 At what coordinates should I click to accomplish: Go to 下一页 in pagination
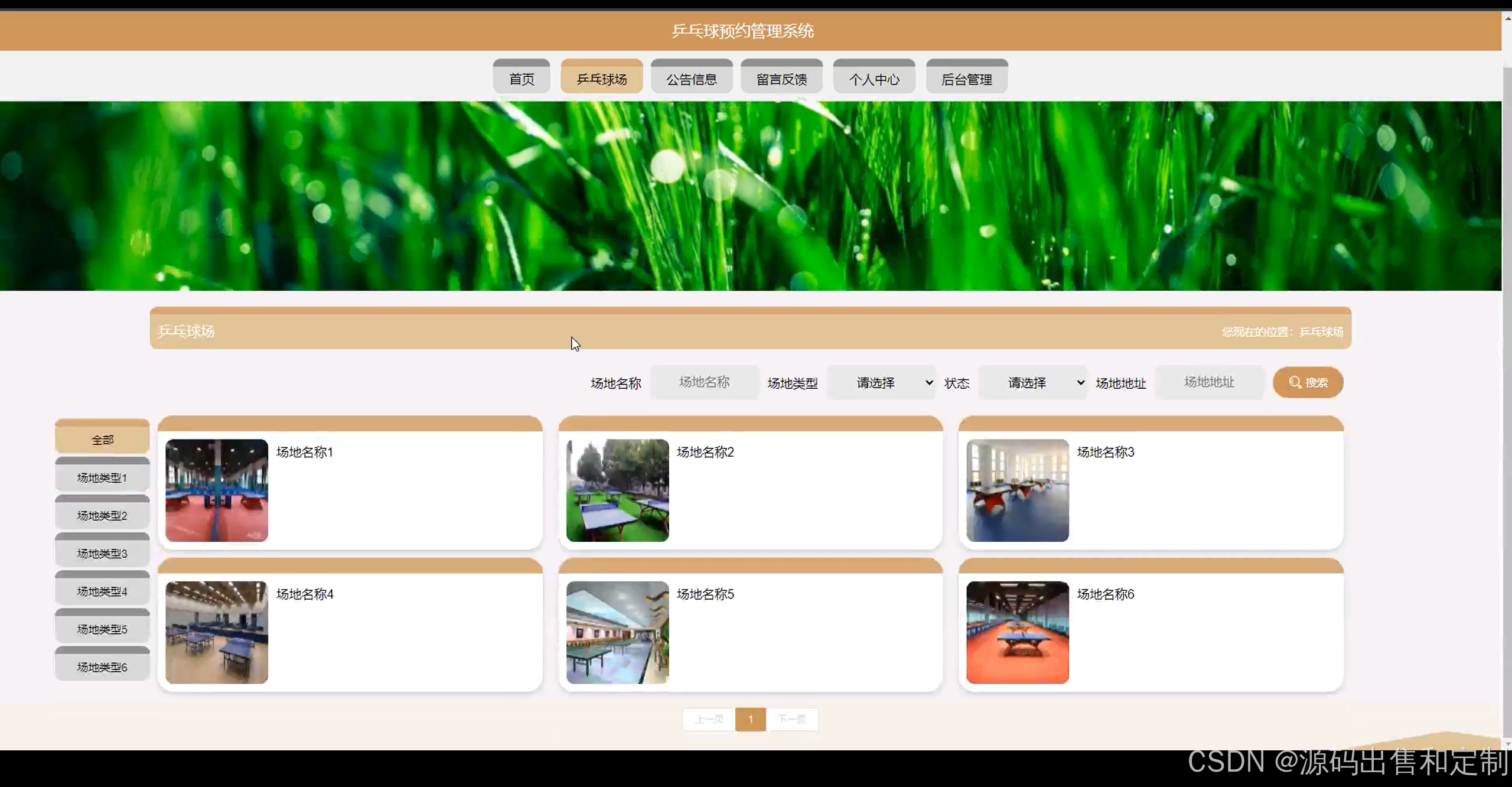click(x=791, y=719)
